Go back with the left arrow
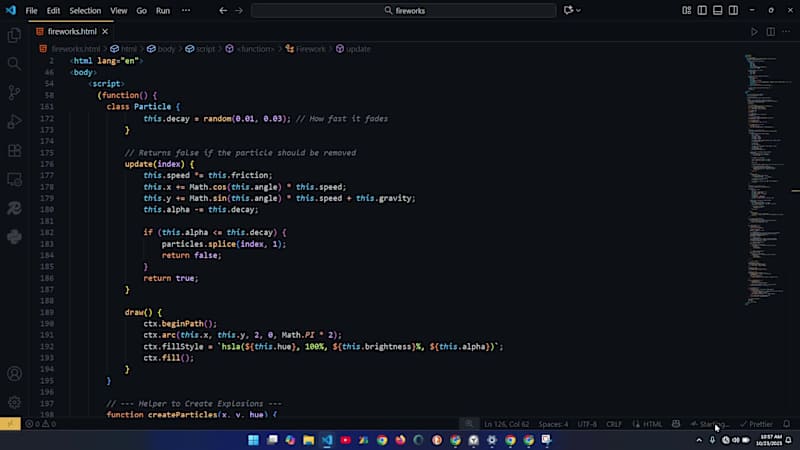This screenshot has width=800, height=450. (223, 10)
